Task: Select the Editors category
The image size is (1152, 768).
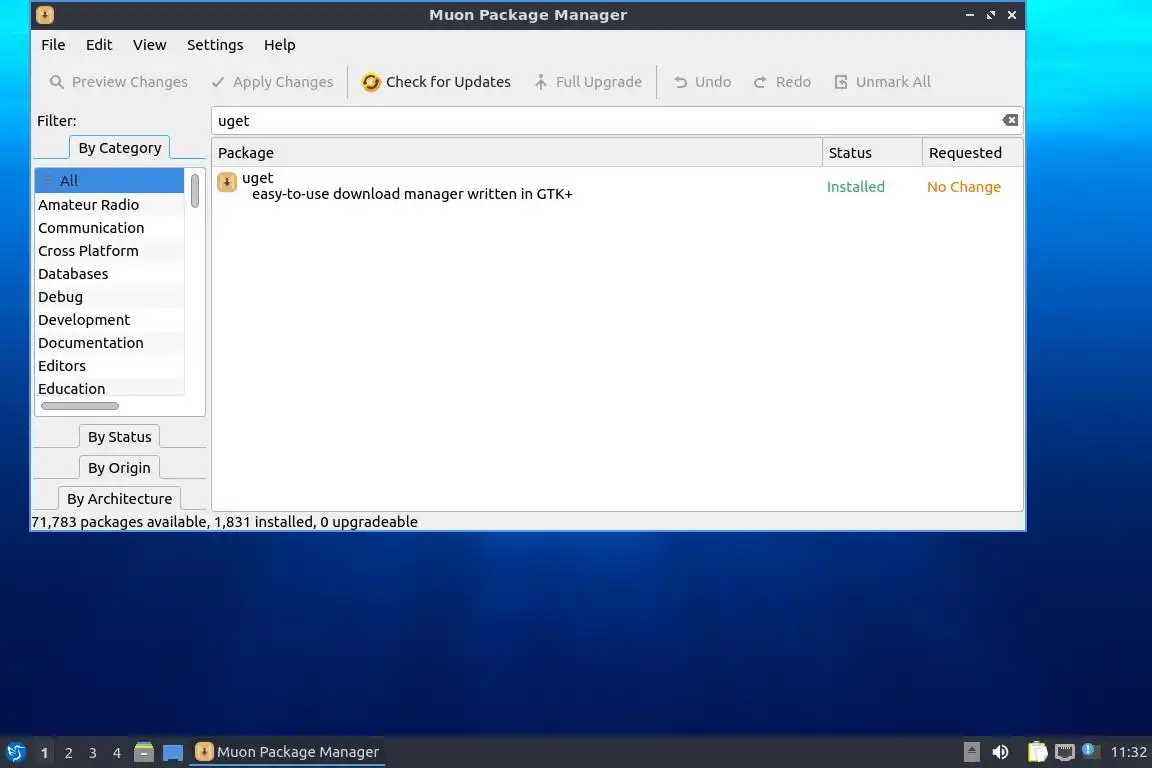Action: 109,365
